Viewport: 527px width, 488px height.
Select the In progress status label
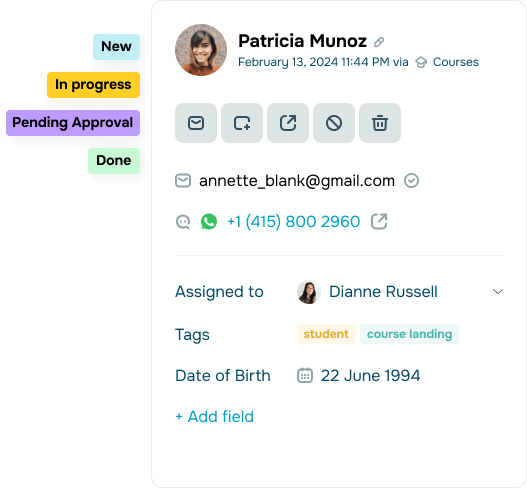(x=93, y=85)
